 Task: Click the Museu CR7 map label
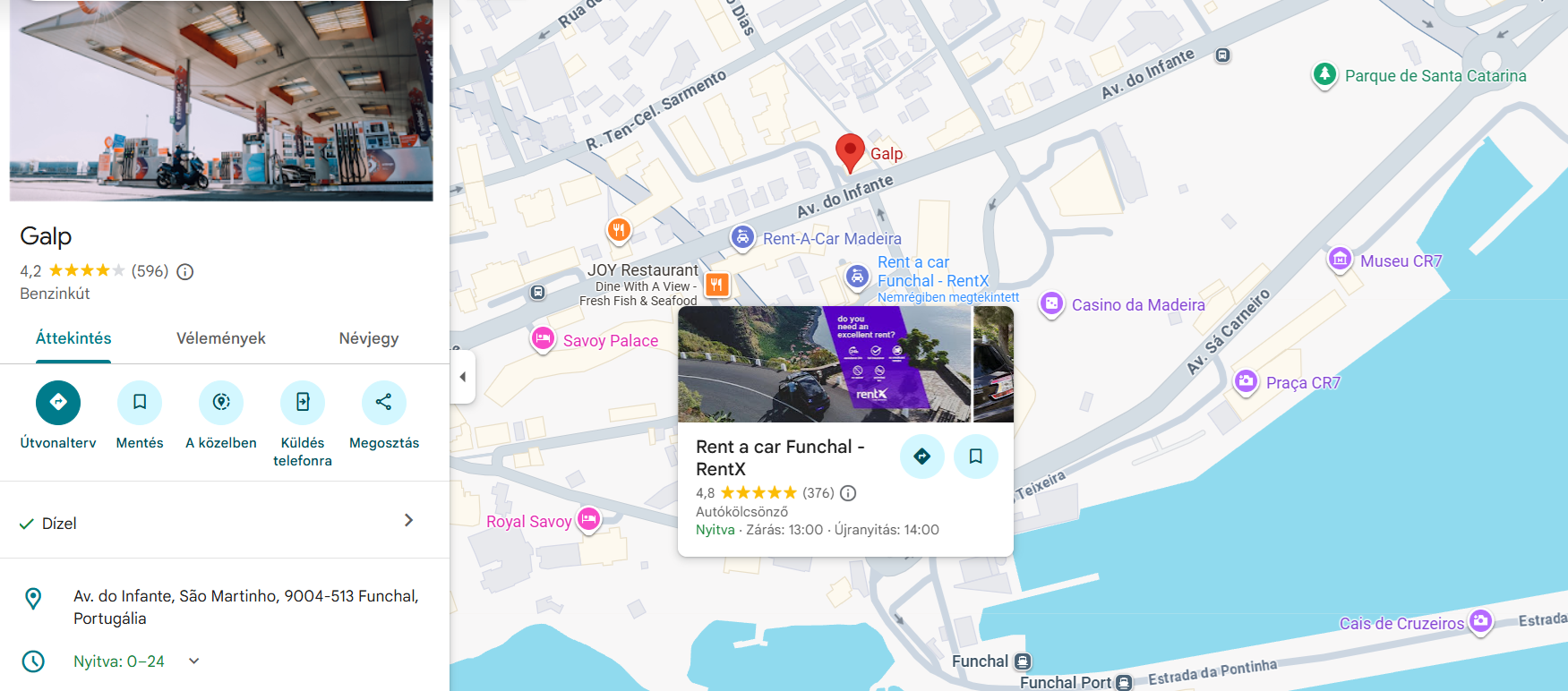pos(1401,261)
